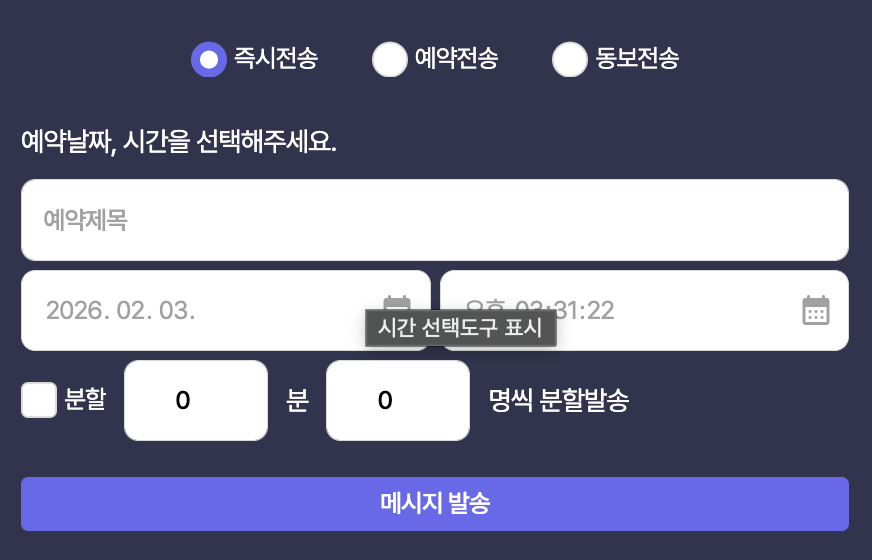Choose the 예약전송 radio option
The height and width of the screenshot is (560, 872).
[389, 59]
